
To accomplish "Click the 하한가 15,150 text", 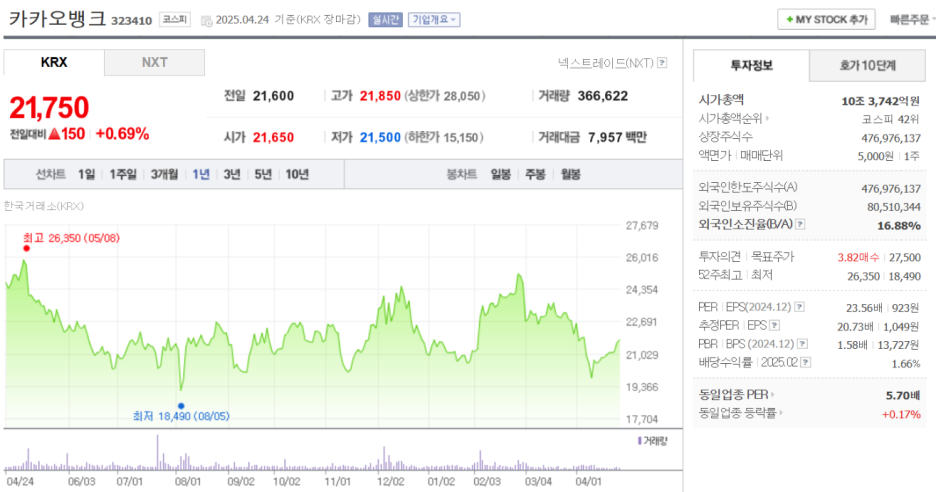I will point(444,137).
